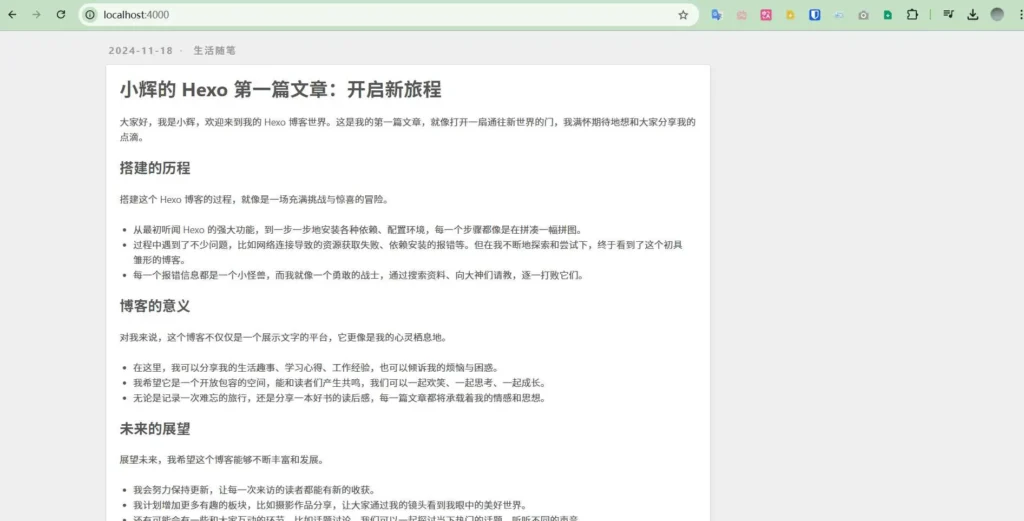Click the 2024-11-18 post date

click(x=140, y=50)
